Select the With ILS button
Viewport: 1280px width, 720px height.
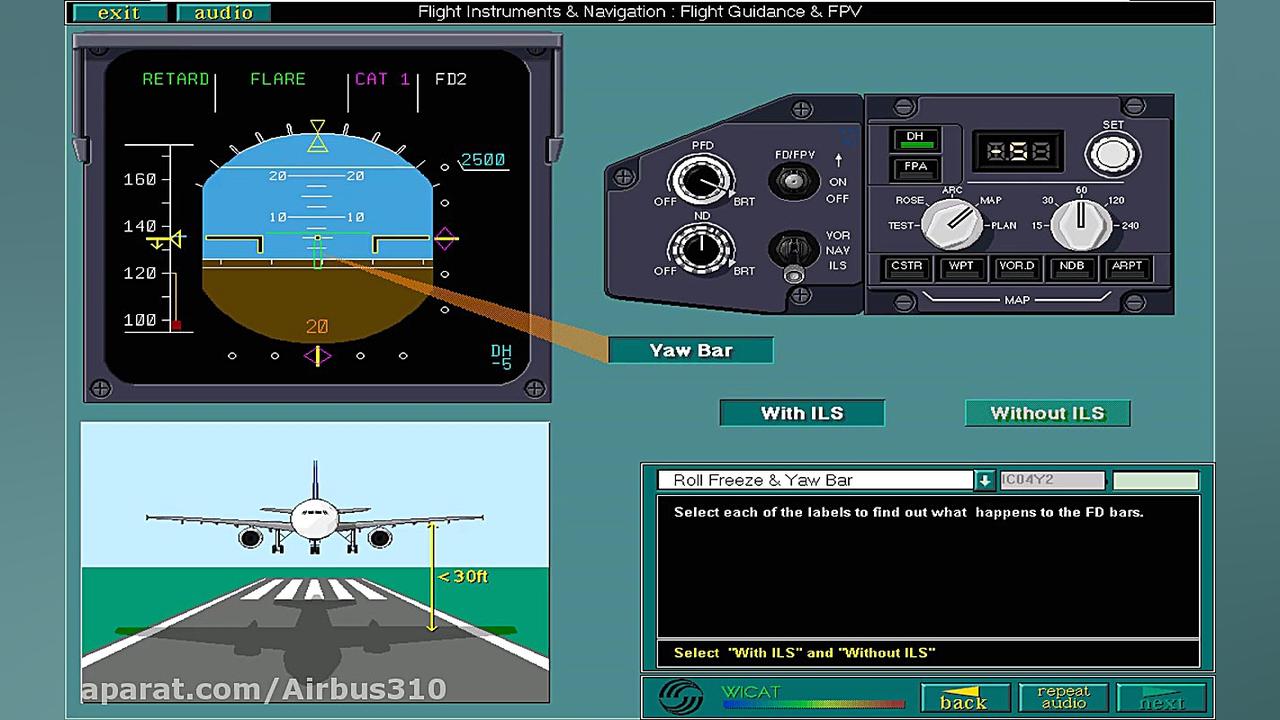click(801, 412)
